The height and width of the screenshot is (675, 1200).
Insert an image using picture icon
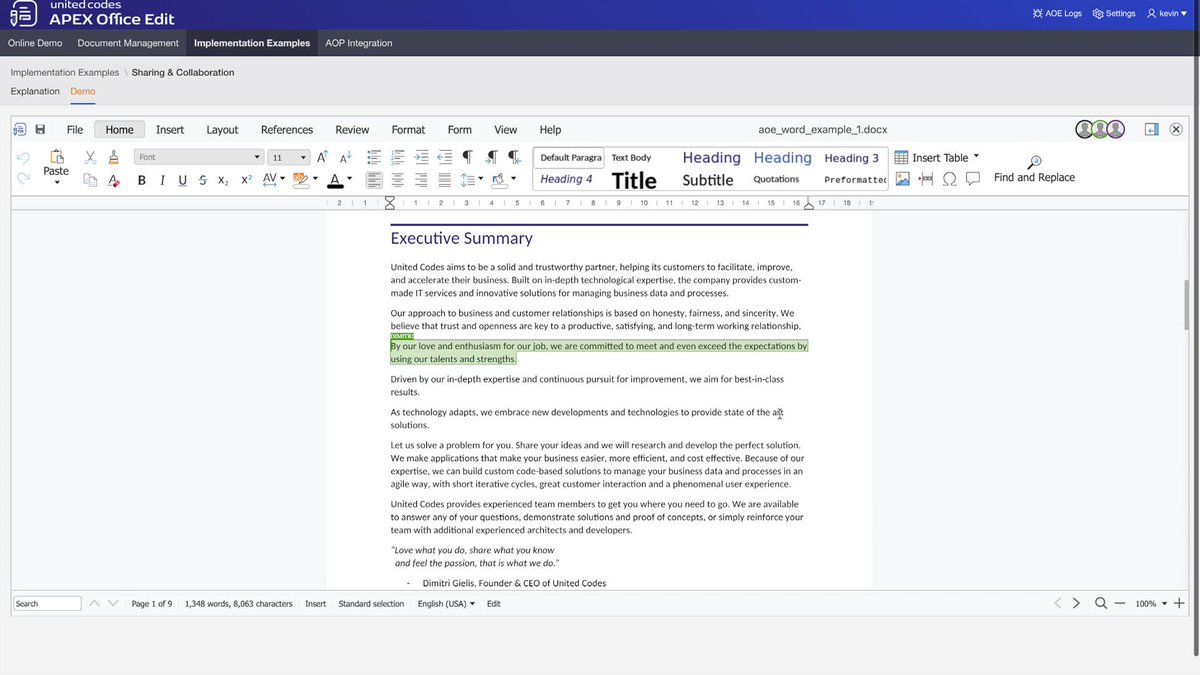click(902, 179)
